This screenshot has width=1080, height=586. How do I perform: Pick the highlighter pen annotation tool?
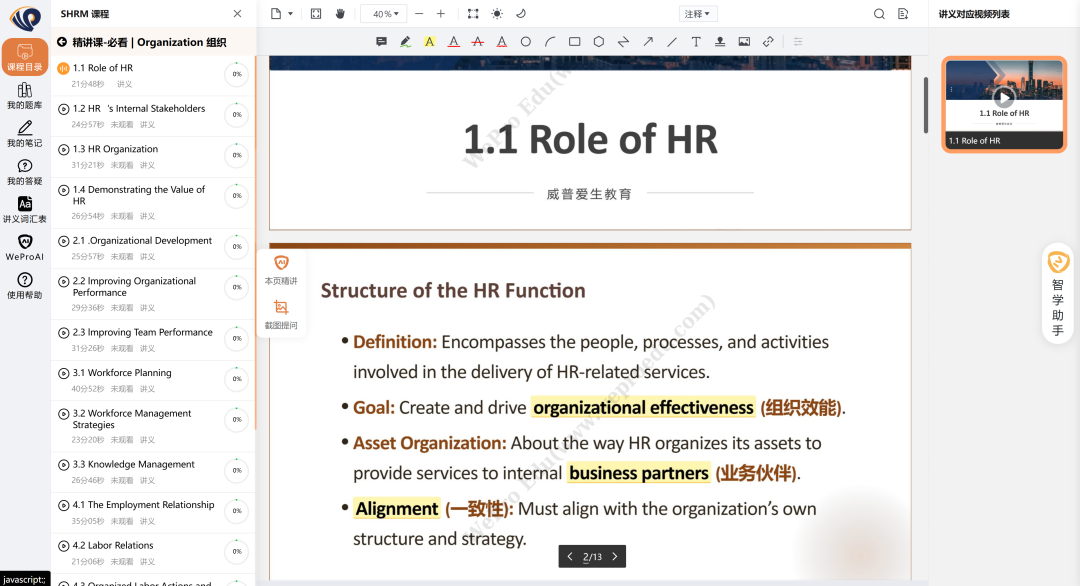pyautogui.click(x=405, y=42)
